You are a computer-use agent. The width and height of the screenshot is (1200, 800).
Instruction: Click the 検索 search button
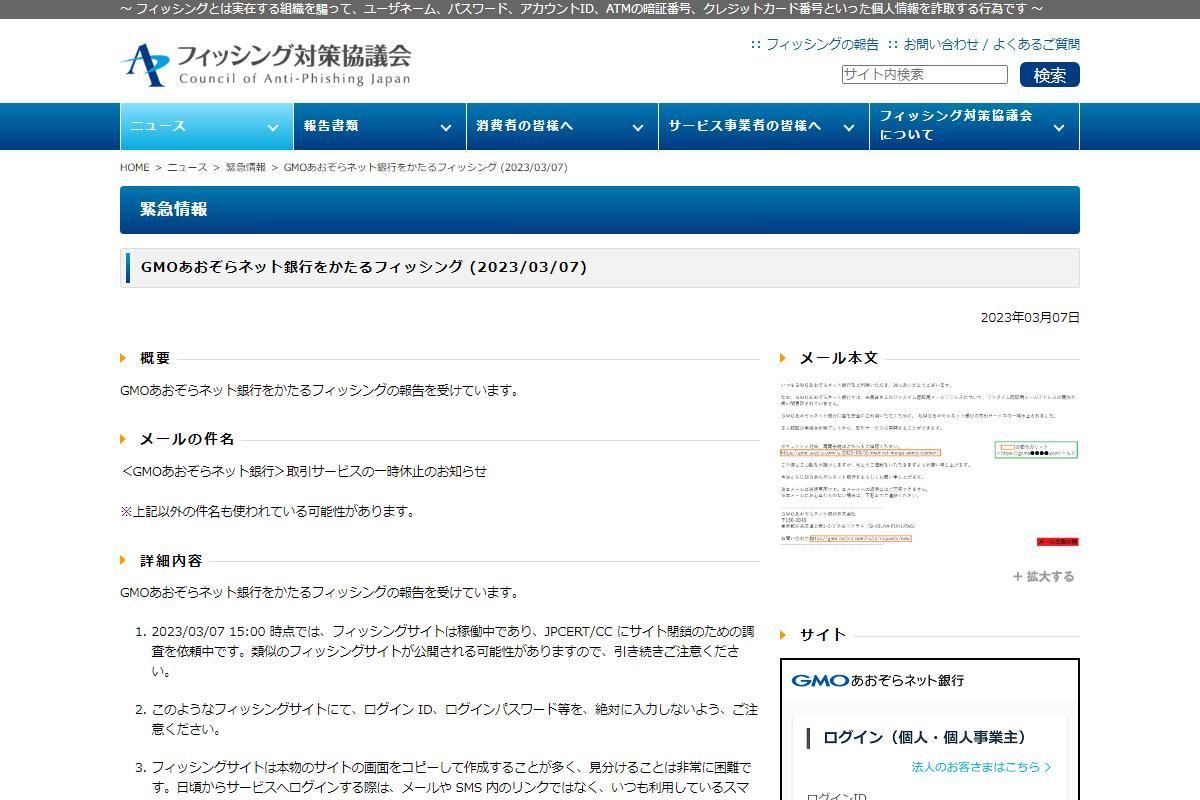pyautogui.click(x=1050, y=75)
